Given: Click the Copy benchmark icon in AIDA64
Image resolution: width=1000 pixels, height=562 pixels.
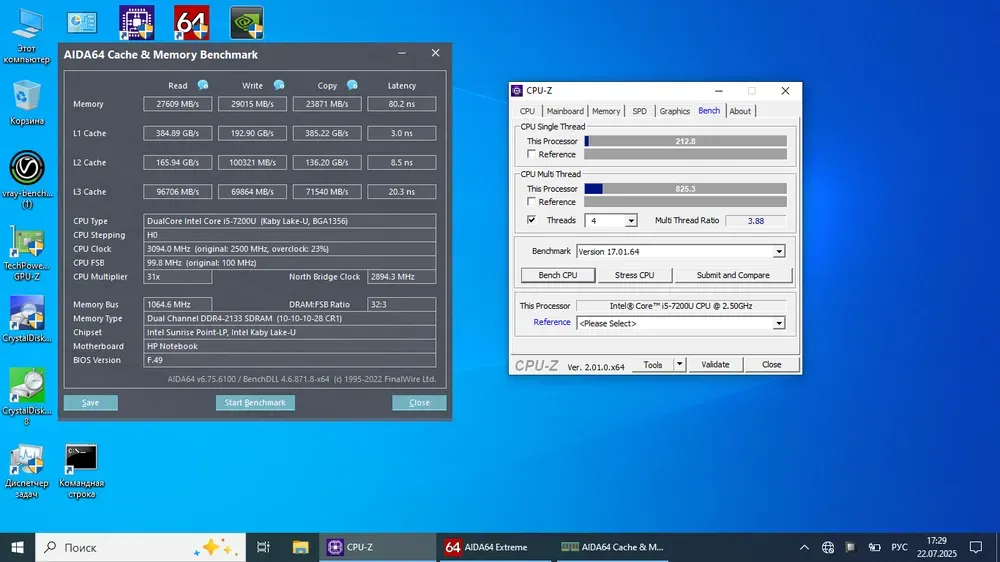Looking at the screenshot, I should pyautogui.click(x=352, y=85).
